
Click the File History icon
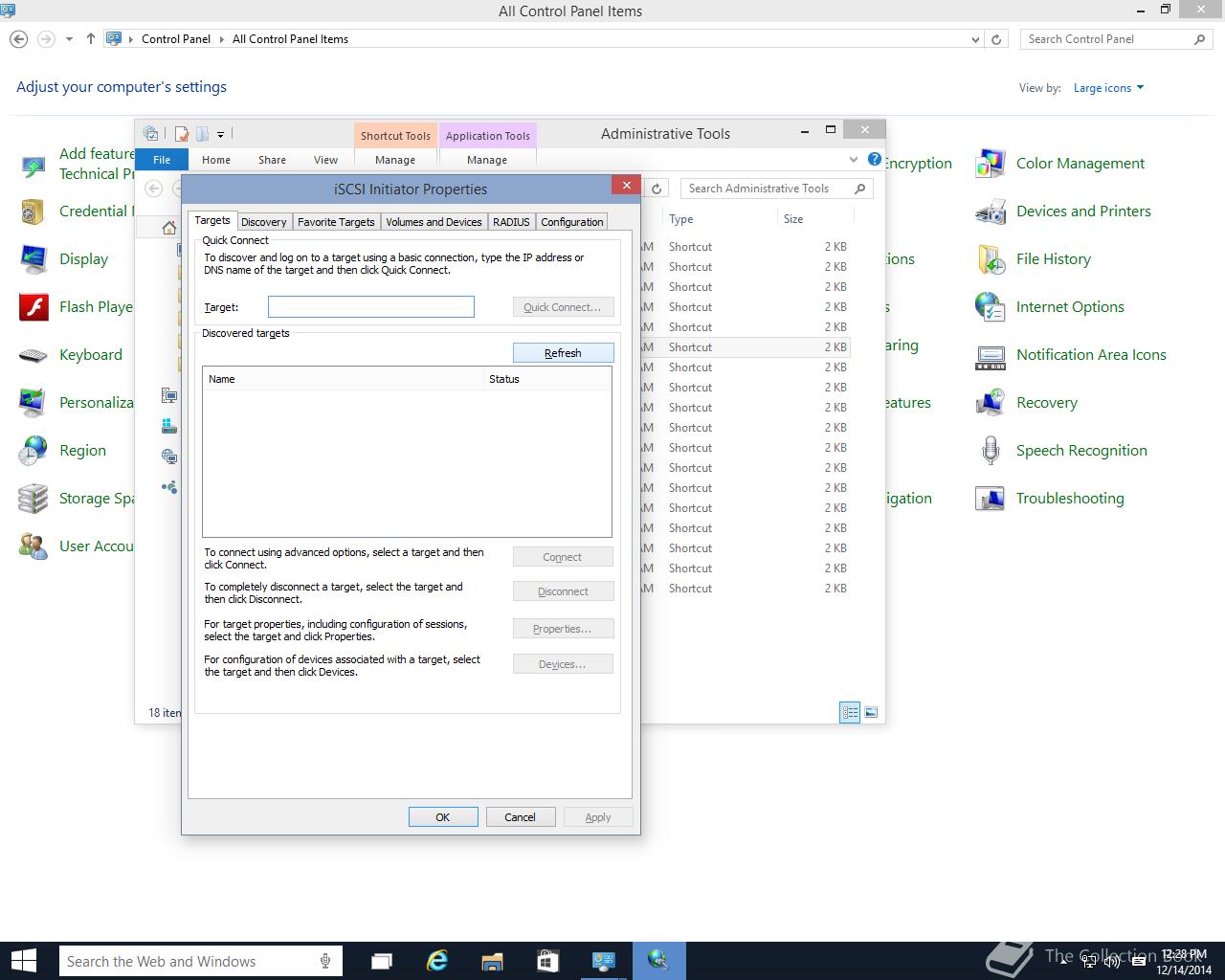point(990,259)
